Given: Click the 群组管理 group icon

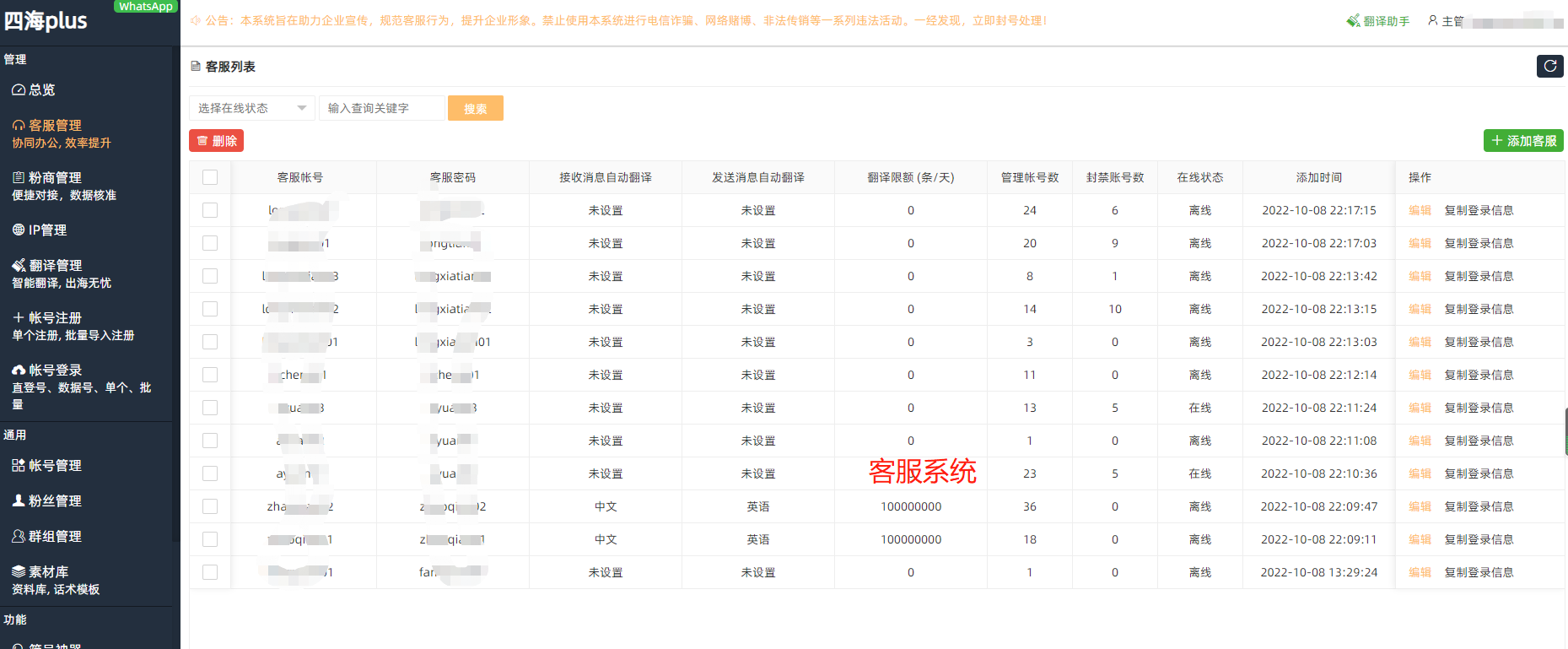Looking at the screenshot, I should [19, 536].
